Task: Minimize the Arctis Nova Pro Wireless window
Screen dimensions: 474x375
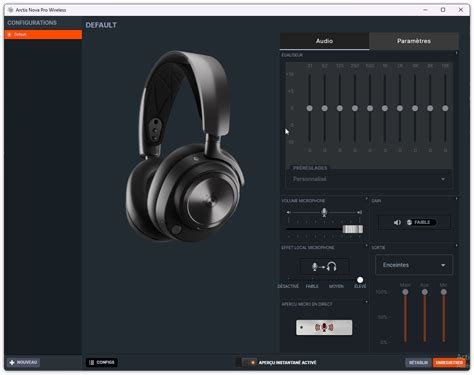Action: (425, 10)
